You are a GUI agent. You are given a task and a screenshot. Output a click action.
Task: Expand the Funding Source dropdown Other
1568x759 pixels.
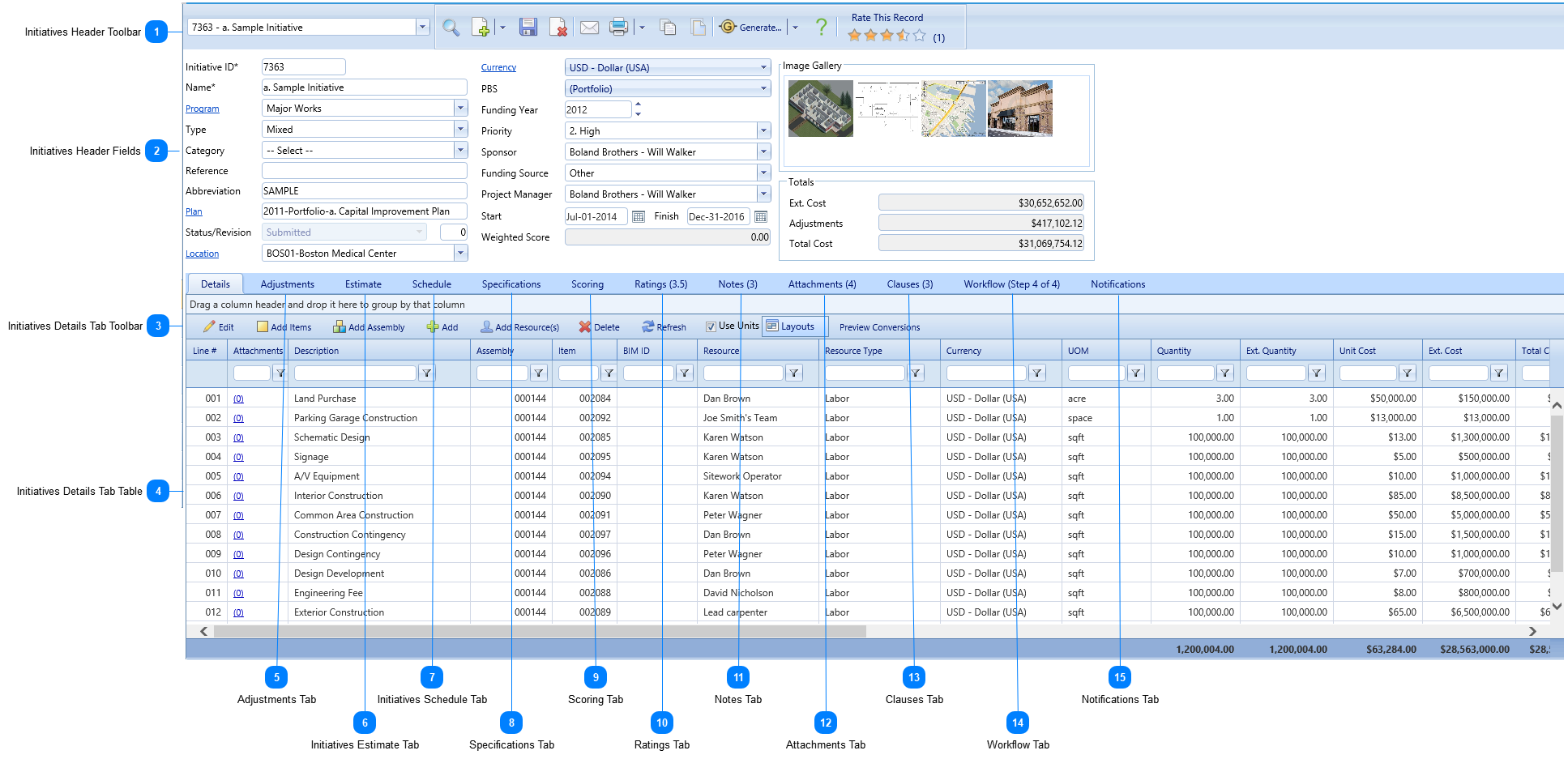[x=763, y=173]
